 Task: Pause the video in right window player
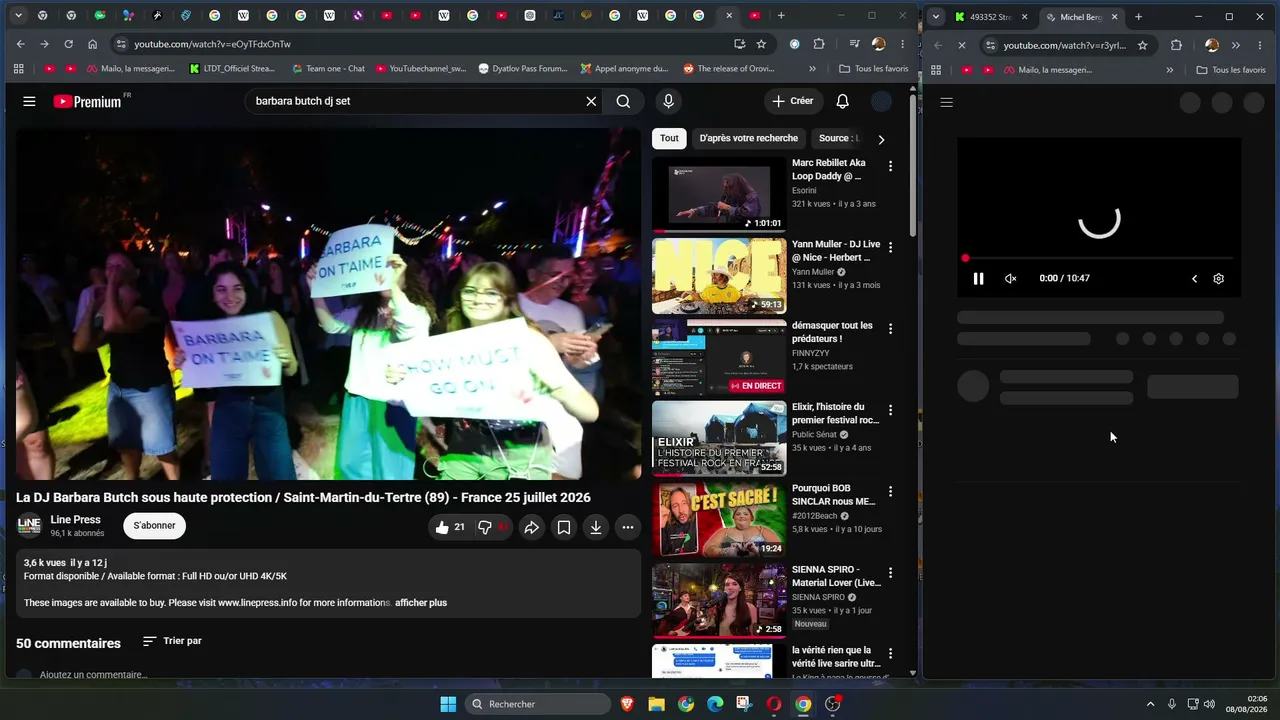tap(978, 279)
